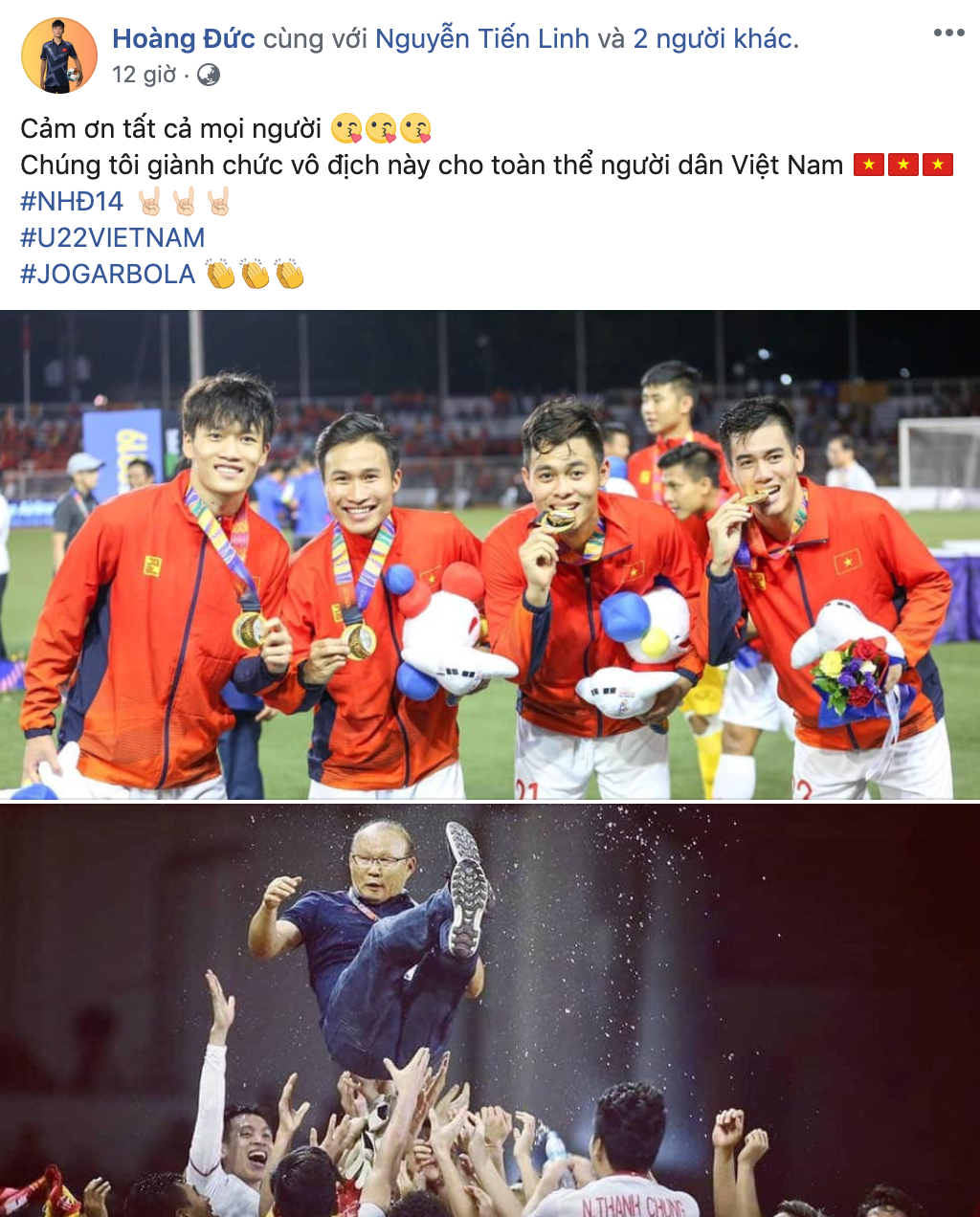The image size is (980, 1217).
Task: Show the 2 người khác tagged list
Action: [x=713, y=38]
